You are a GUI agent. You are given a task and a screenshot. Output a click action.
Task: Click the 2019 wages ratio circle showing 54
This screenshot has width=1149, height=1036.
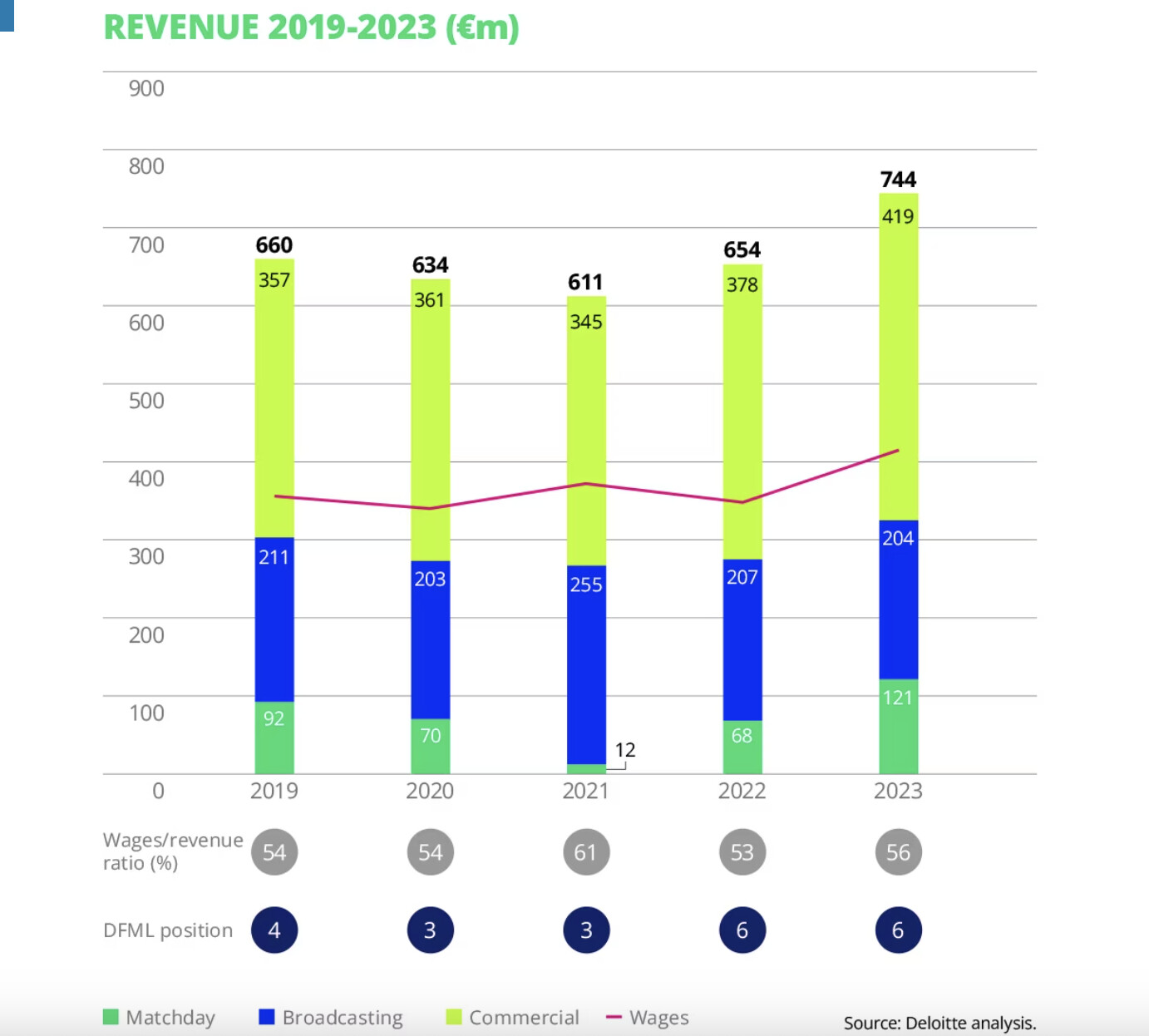click(274, 852)
